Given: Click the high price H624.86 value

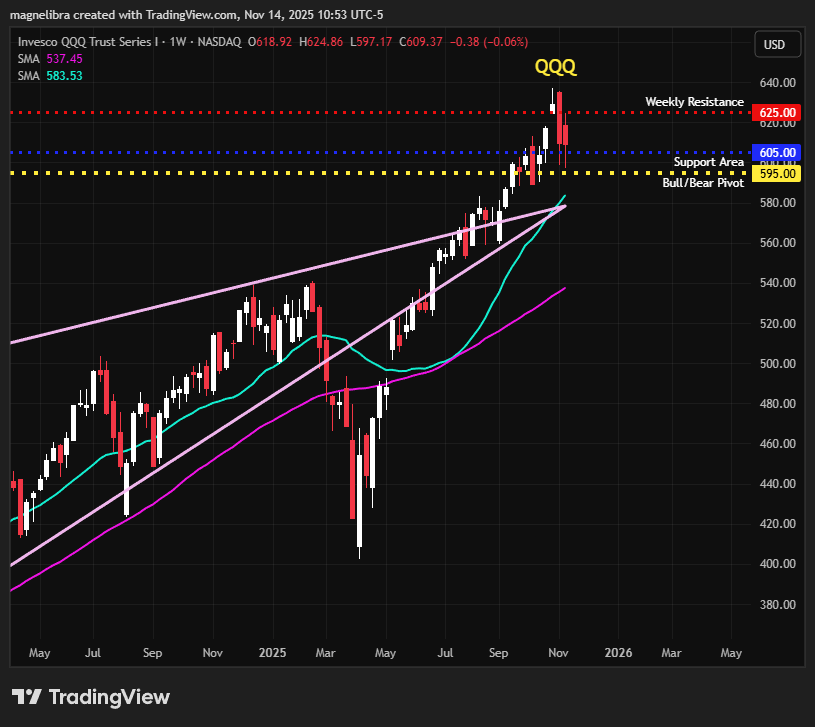Looking at the screenshot, I should point(321,42).
